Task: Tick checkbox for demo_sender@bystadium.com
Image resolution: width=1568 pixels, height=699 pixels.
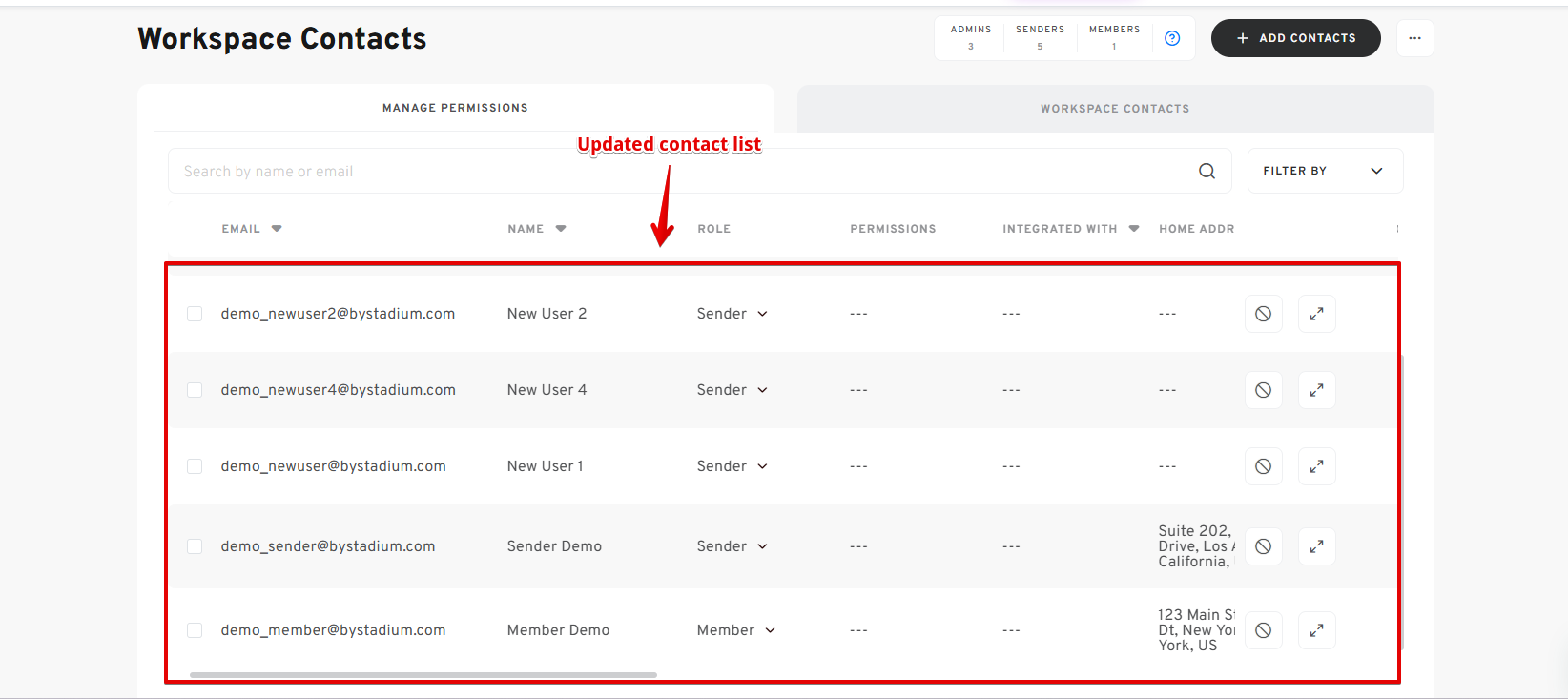Action: (195, 546)
